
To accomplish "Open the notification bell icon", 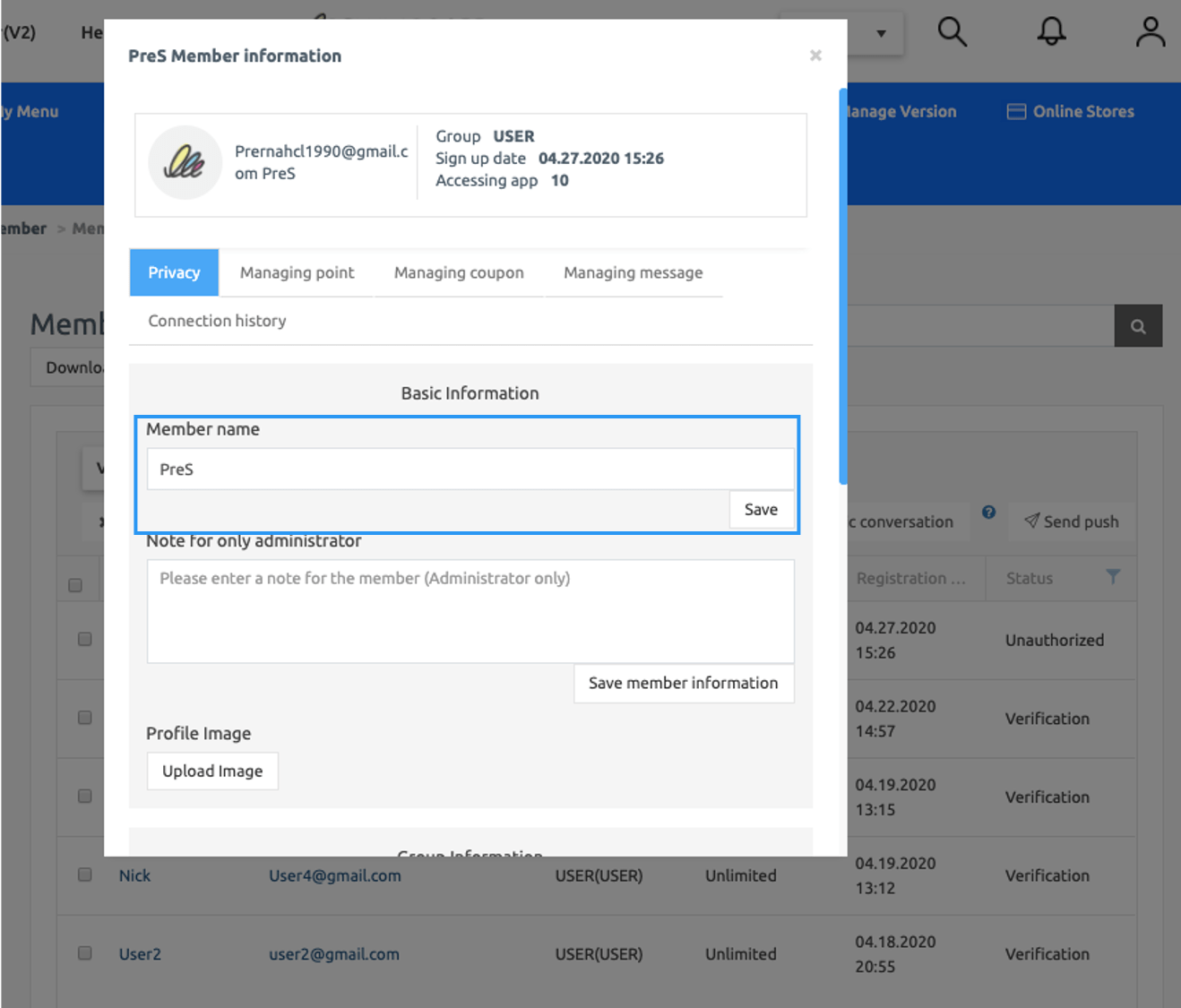I will pos(1051,32).
